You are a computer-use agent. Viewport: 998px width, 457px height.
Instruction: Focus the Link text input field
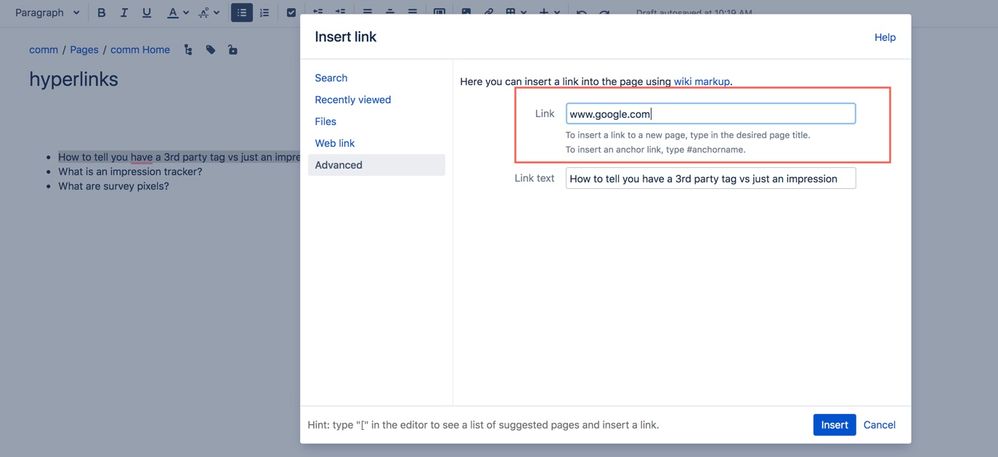coord(710,179)
